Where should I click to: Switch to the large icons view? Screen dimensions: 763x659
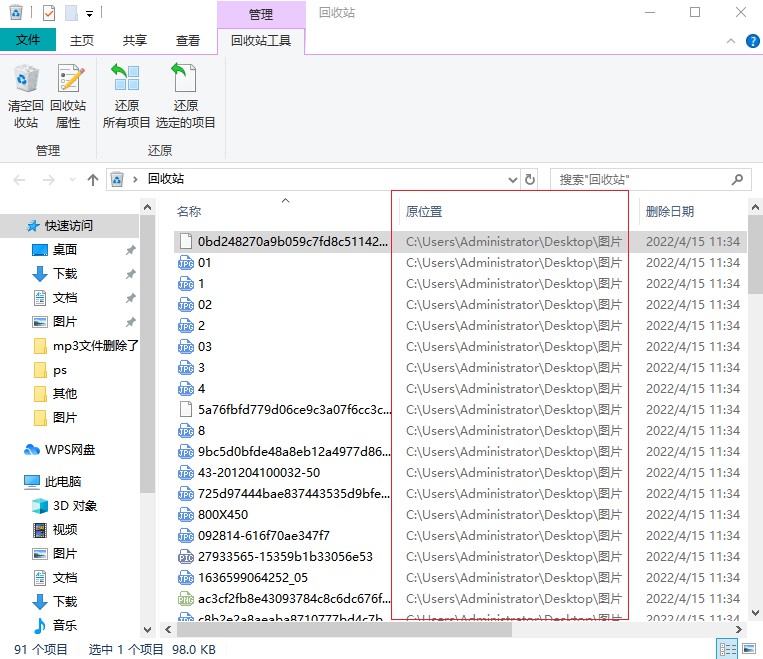coord(749,649)
